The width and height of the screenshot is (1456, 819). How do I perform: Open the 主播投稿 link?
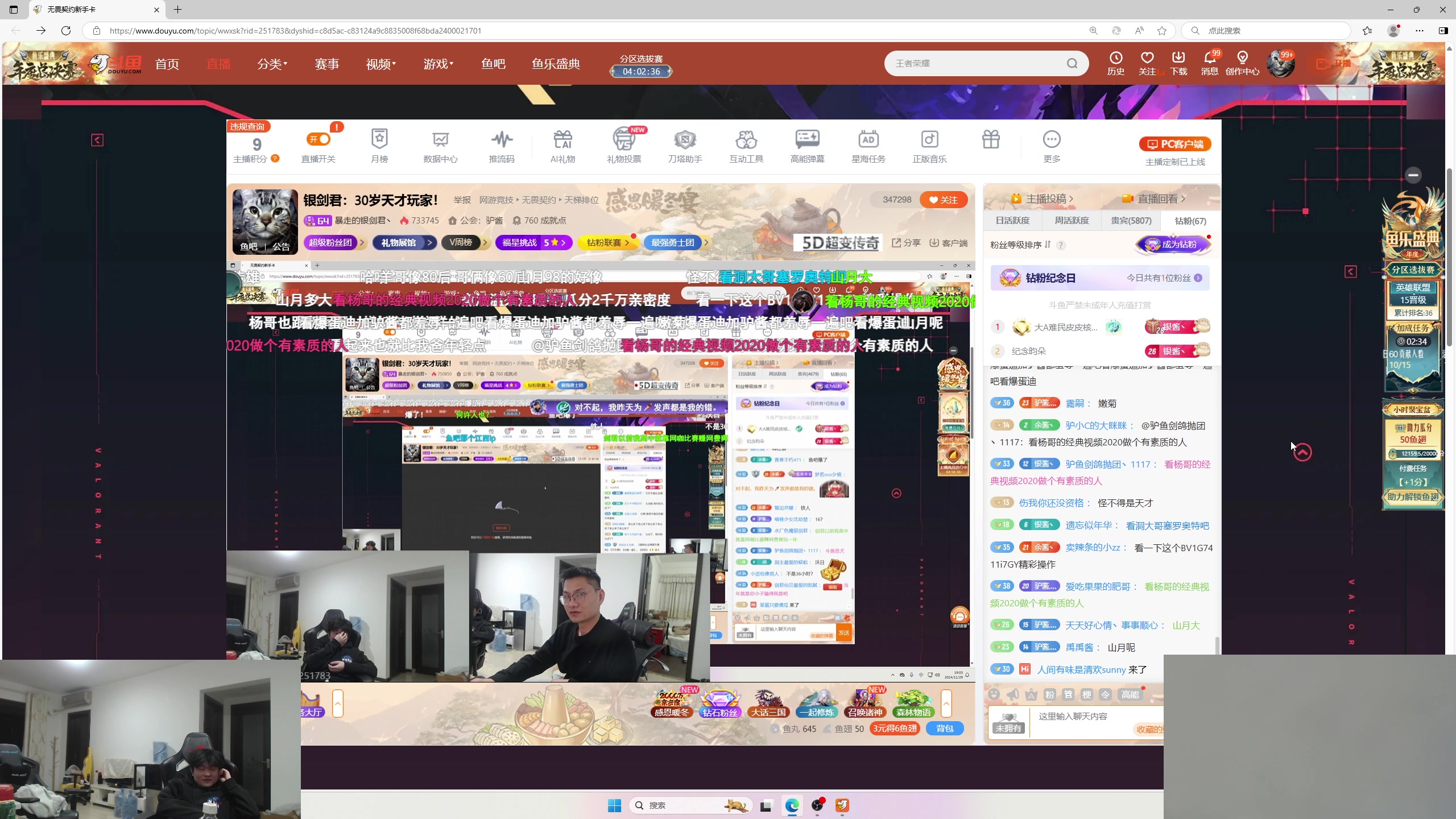coord(1042,198)
